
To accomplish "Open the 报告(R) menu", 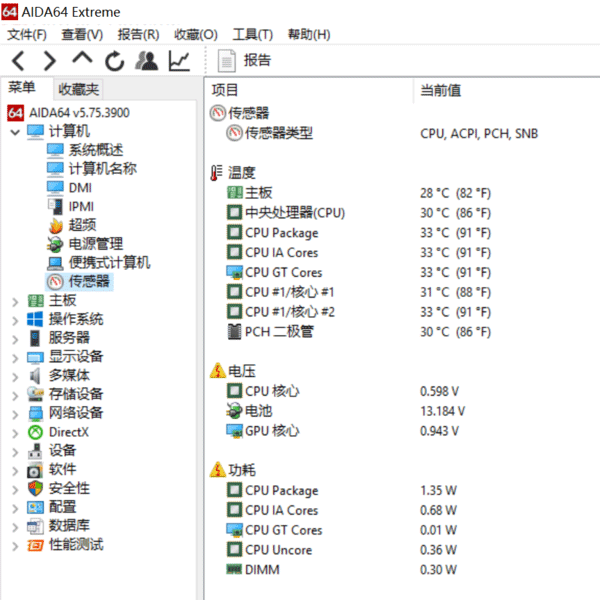I will point(139,35).
